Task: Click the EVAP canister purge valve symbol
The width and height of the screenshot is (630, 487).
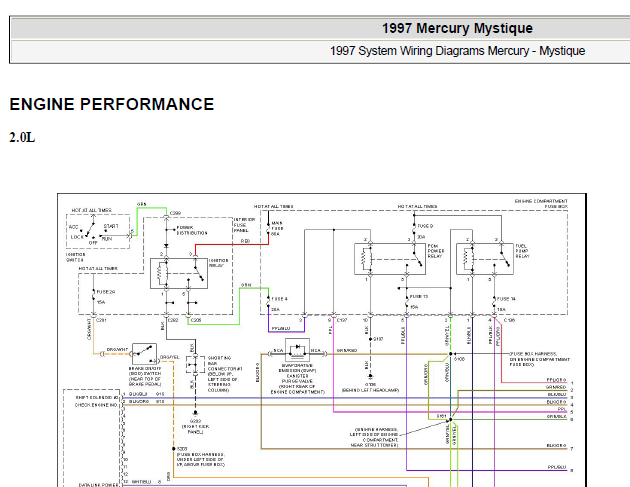Action: point(297,350)
